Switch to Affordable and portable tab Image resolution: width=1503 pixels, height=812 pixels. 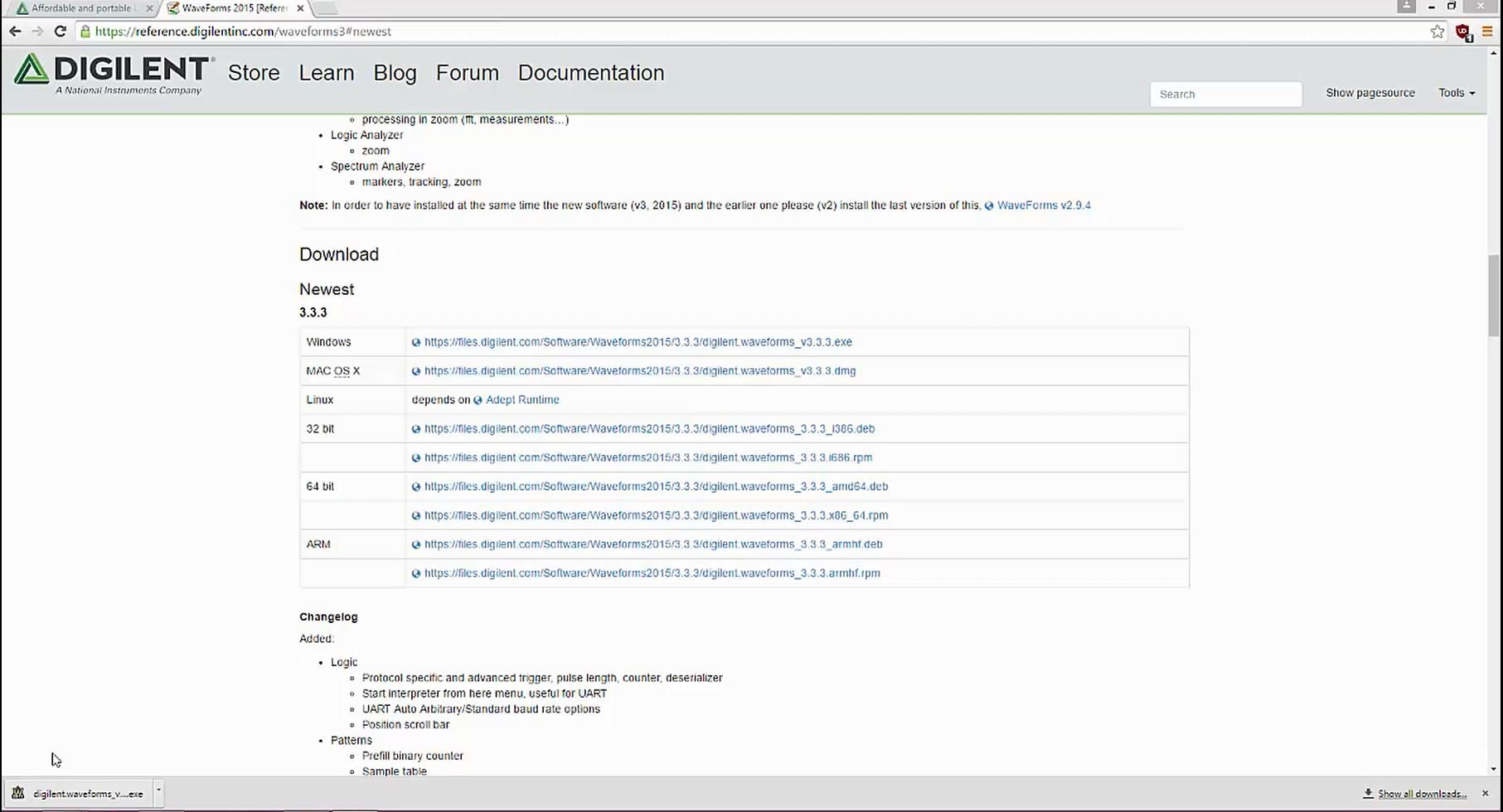pos(81,8)
